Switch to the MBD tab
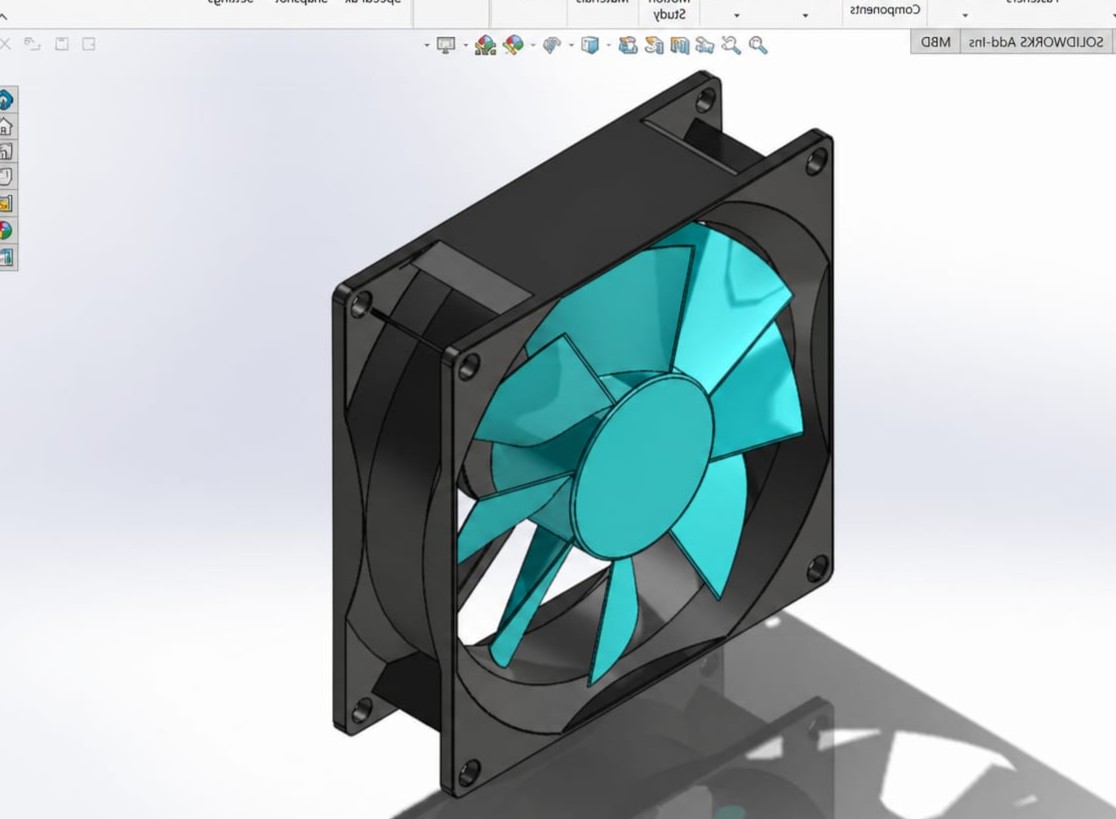 coord(935,42)
